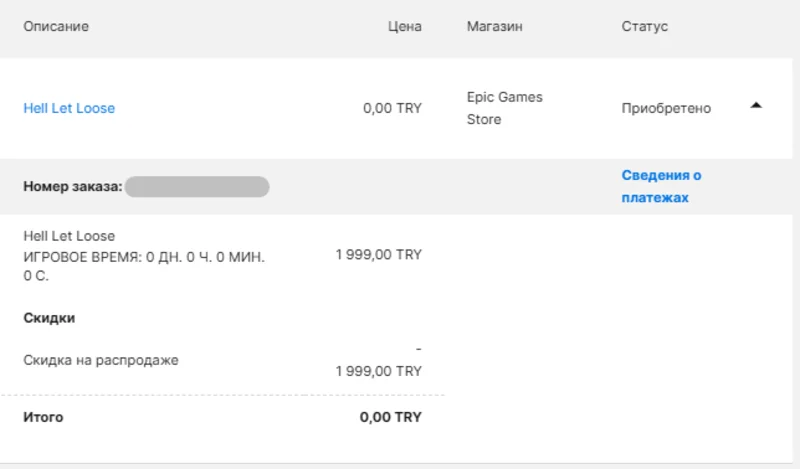Click the Скидки section heading

(49, 318)
